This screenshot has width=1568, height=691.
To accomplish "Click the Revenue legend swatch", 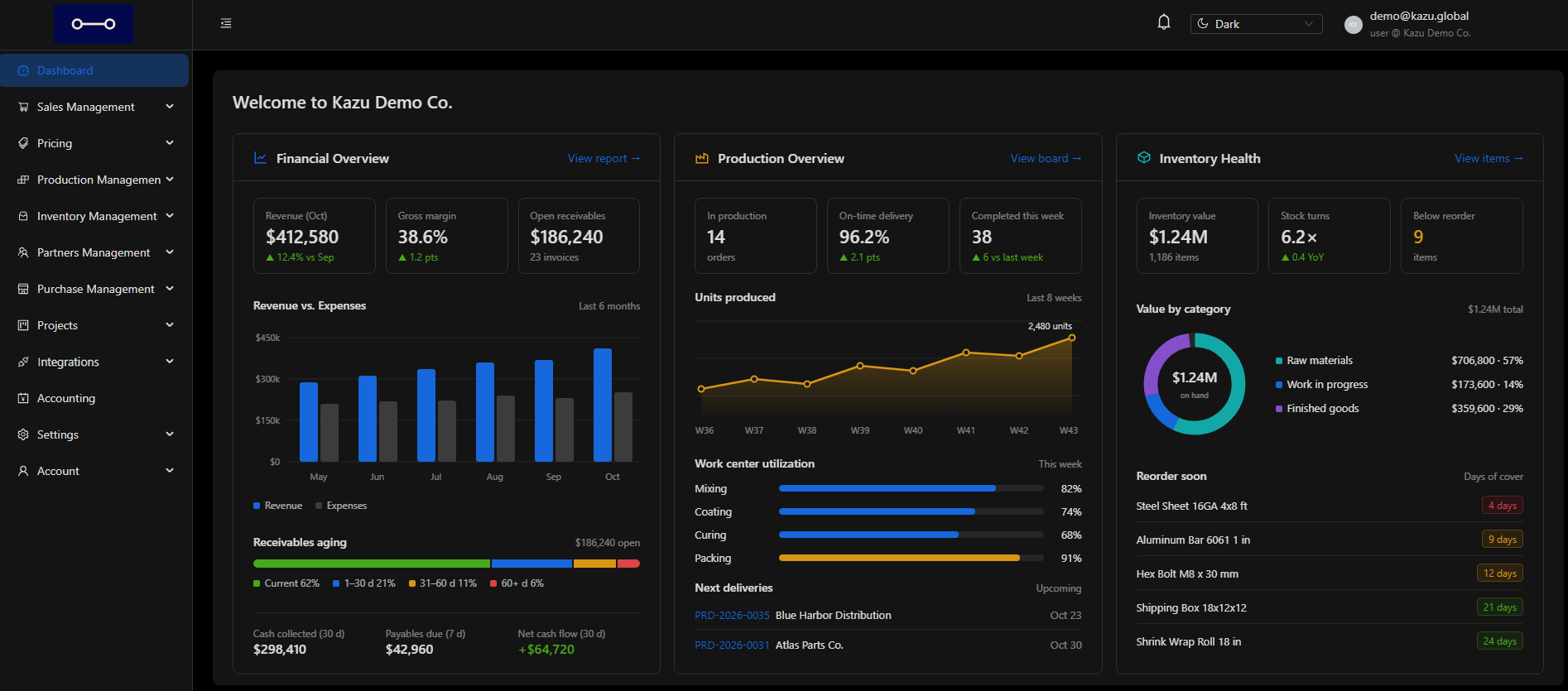I will pyautogui.click(x=257, y=506).
